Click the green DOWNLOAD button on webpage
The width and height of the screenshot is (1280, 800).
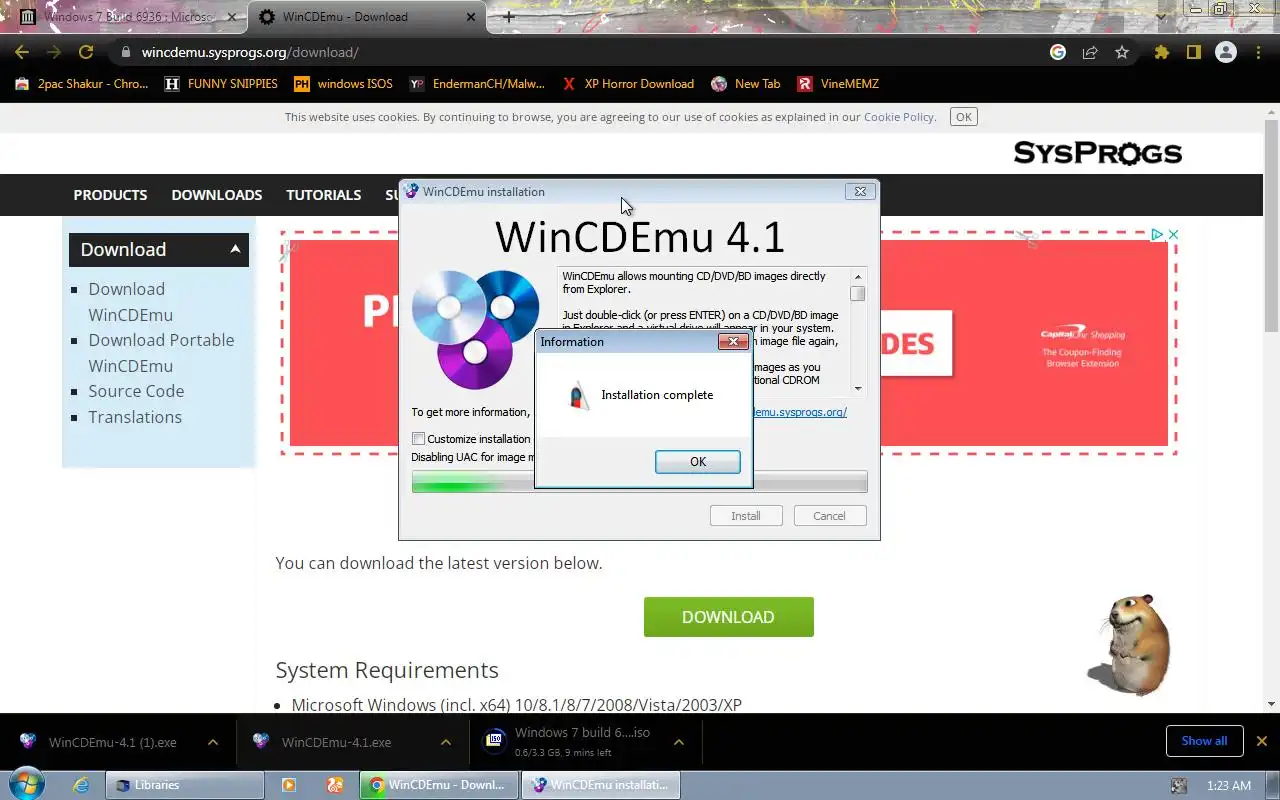pyautogui.click(x=728, y=617)
